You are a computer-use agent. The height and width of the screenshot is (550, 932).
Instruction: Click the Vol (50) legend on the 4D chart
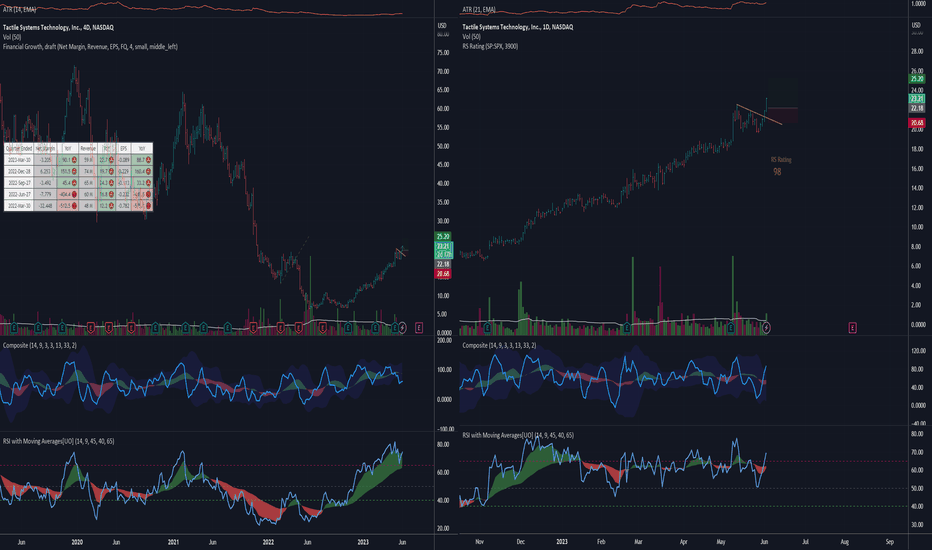pyautogui.click(x=12, y=37)
